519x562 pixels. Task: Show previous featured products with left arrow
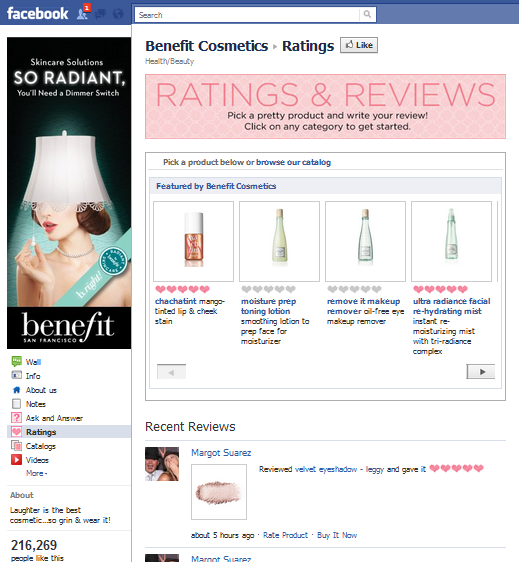171,371
